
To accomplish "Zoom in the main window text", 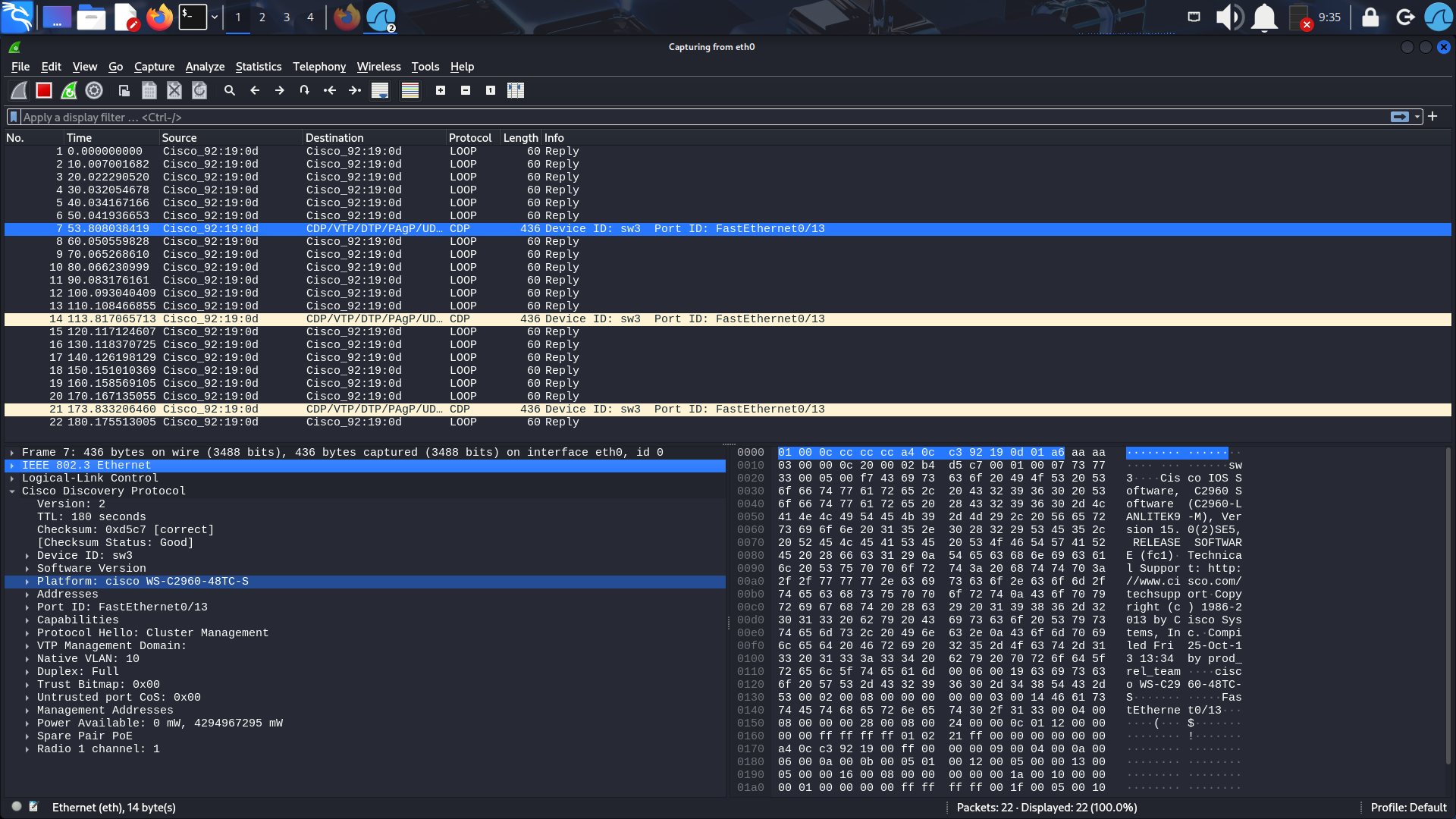I will pos(441,90).
